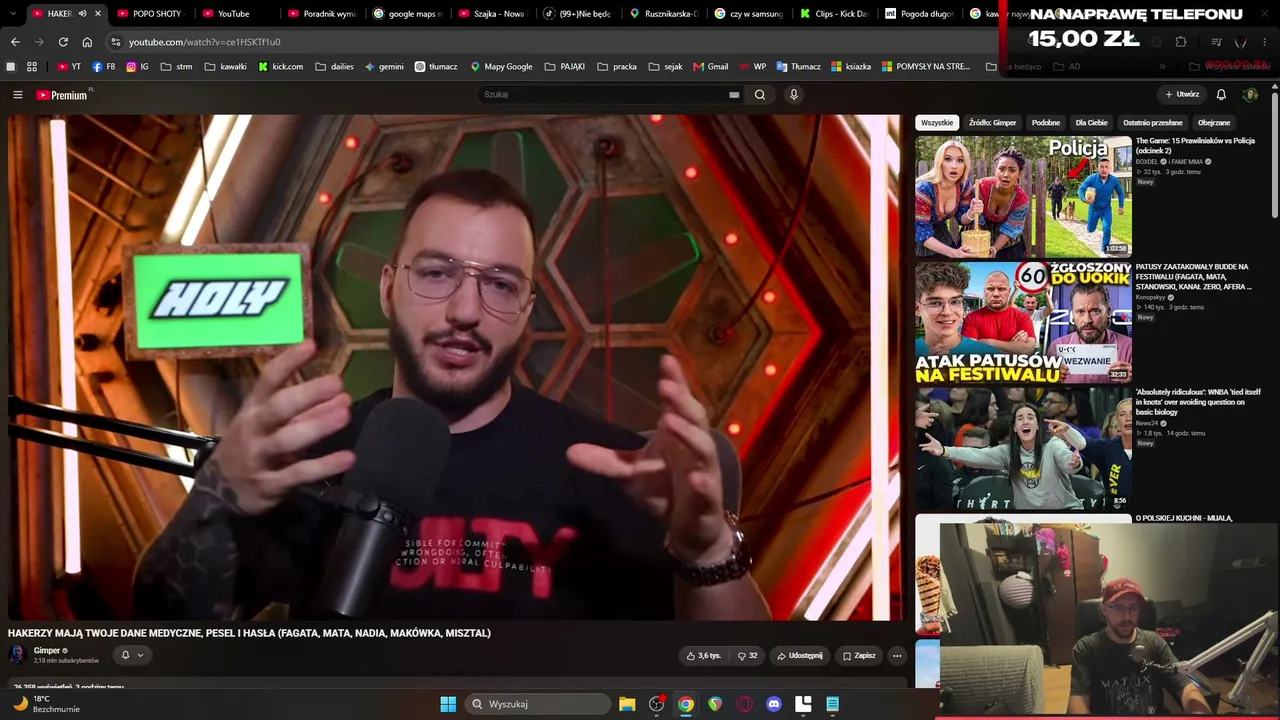Click the YouTube page vertical scrollbar
The image size is (1280, 720).
tap(1275, 155)
